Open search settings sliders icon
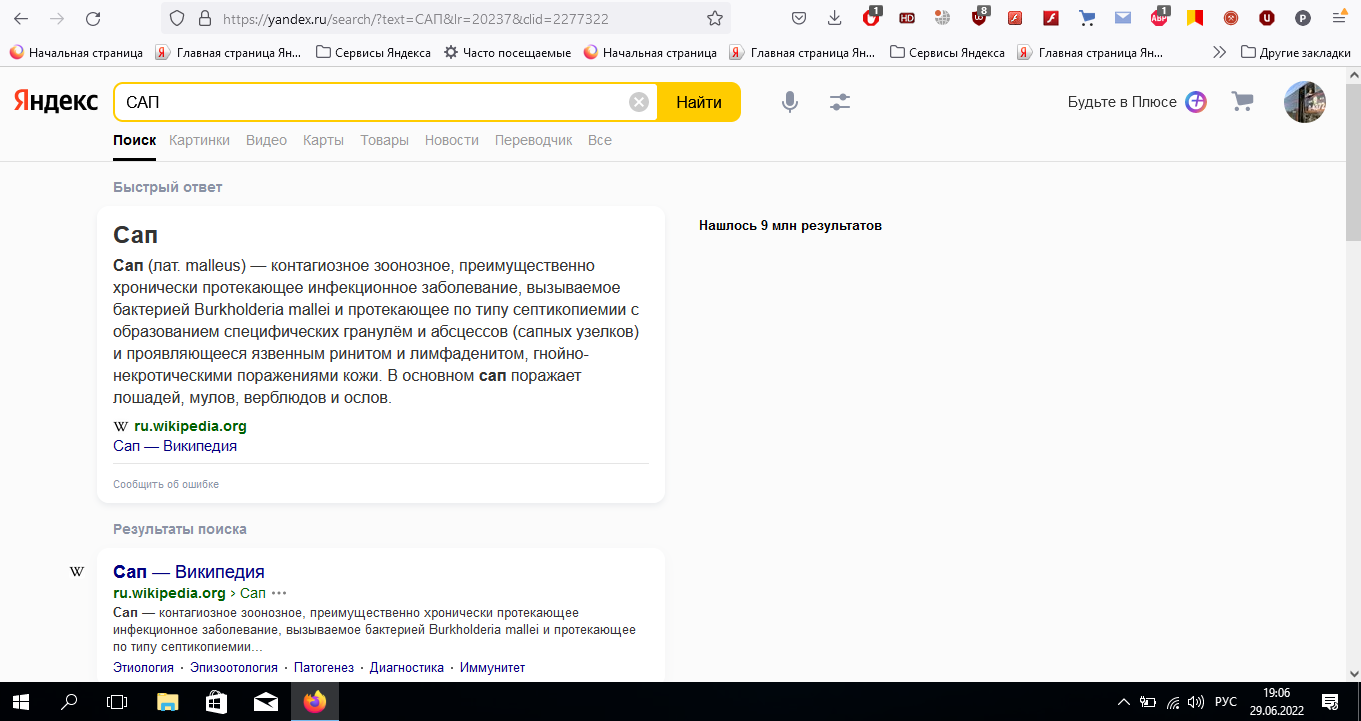1361x721 pixels. 840,102
